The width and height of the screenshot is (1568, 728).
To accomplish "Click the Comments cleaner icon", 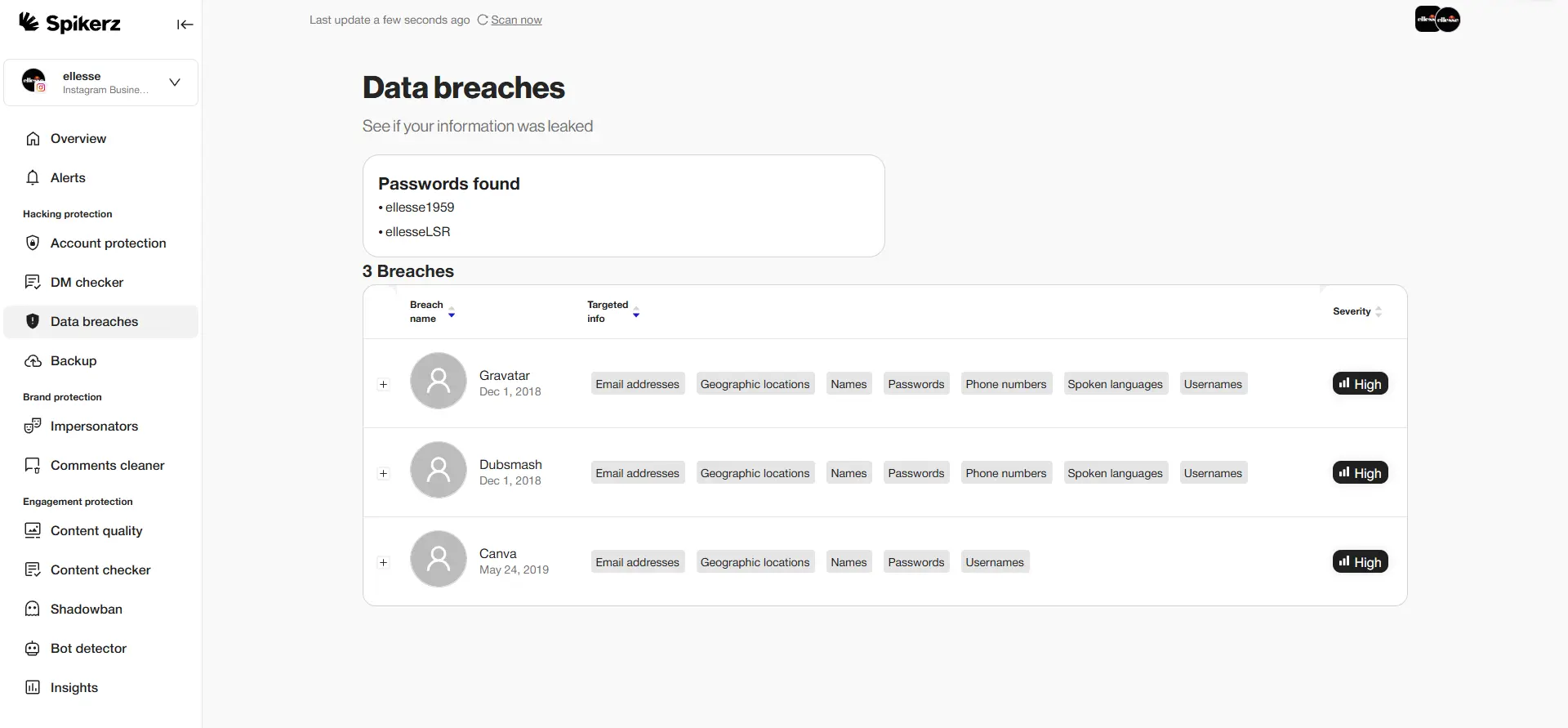I will [33, 466].
